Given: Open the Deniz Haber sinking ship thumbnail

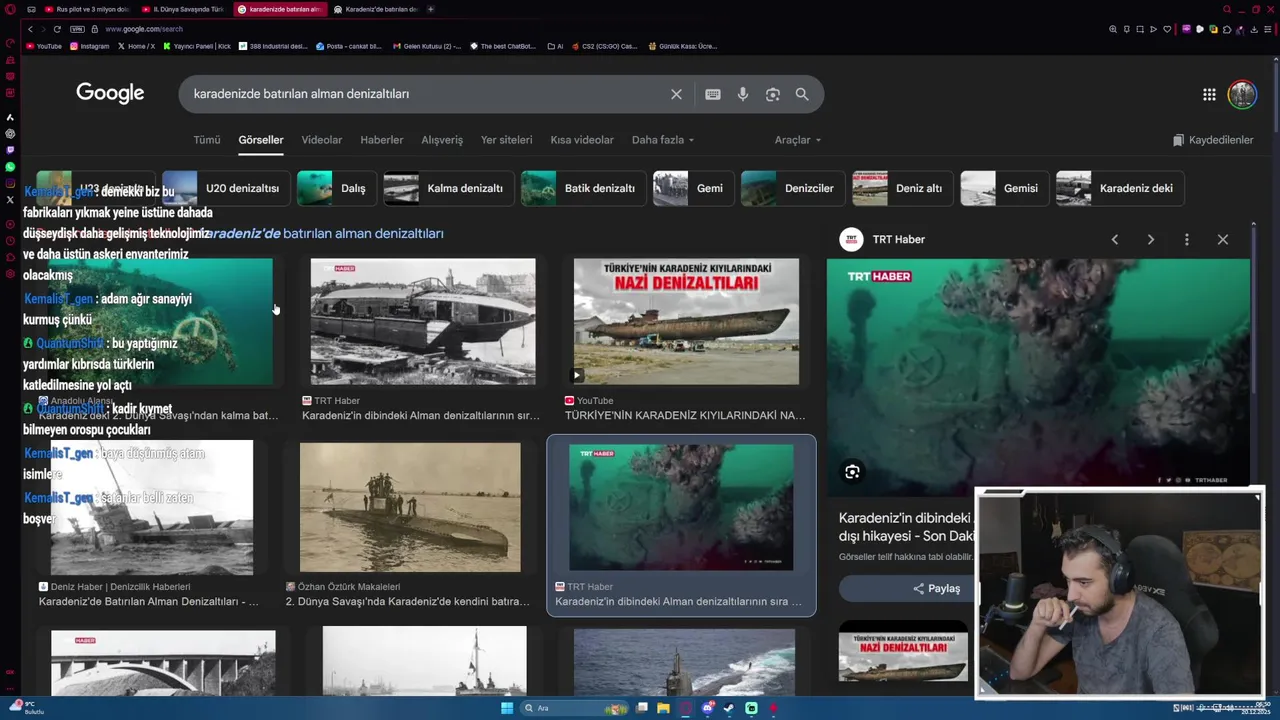Looking at the screenshot, I should tap(152, 508).
